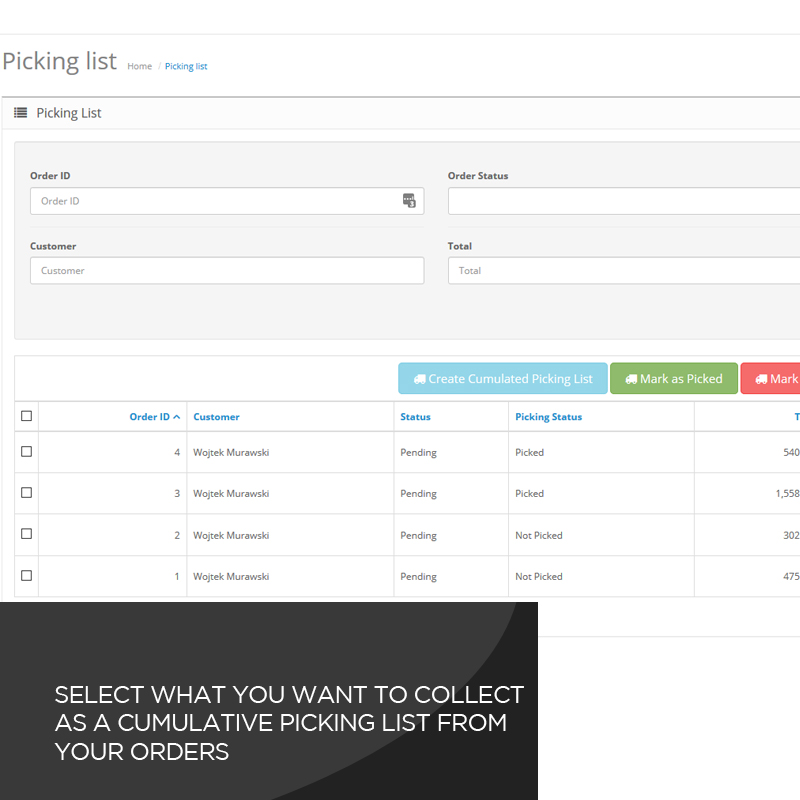
Task: Click the list icon beside Picking List heading
Action: click(20, 113)
